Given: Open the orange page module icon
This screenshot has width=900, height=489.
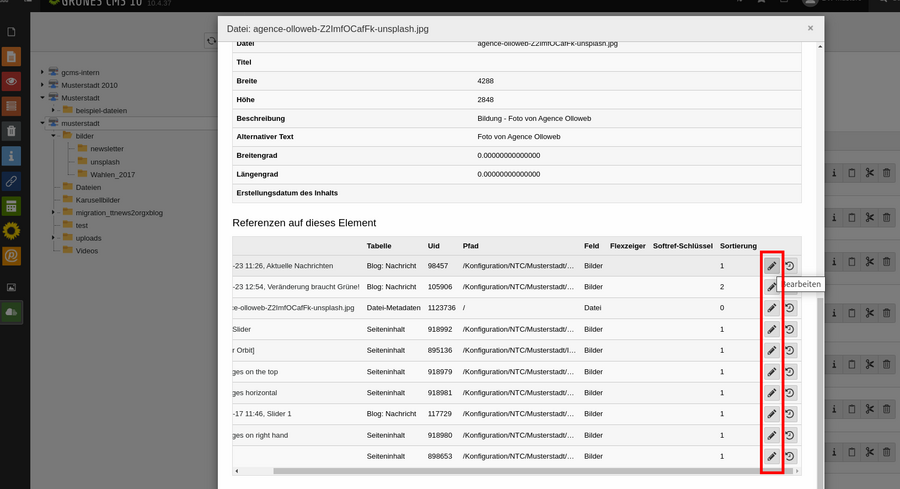Looking at the screenshot, I should tap(11, 57).
